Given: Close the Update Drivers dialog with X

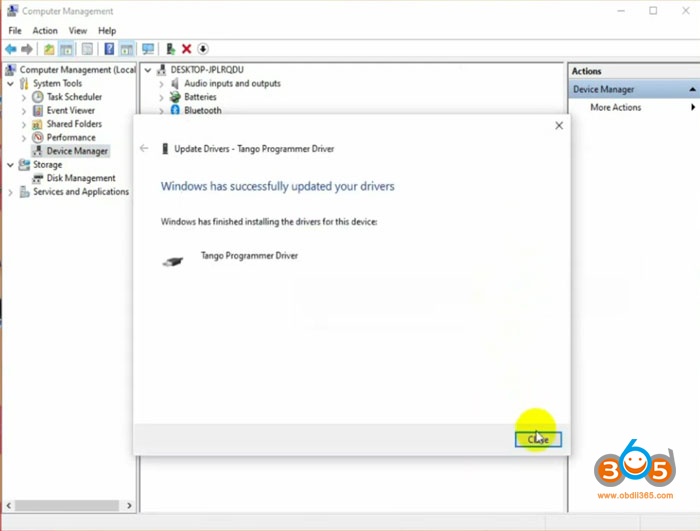Looking at the screenshot, I should 559,126.
